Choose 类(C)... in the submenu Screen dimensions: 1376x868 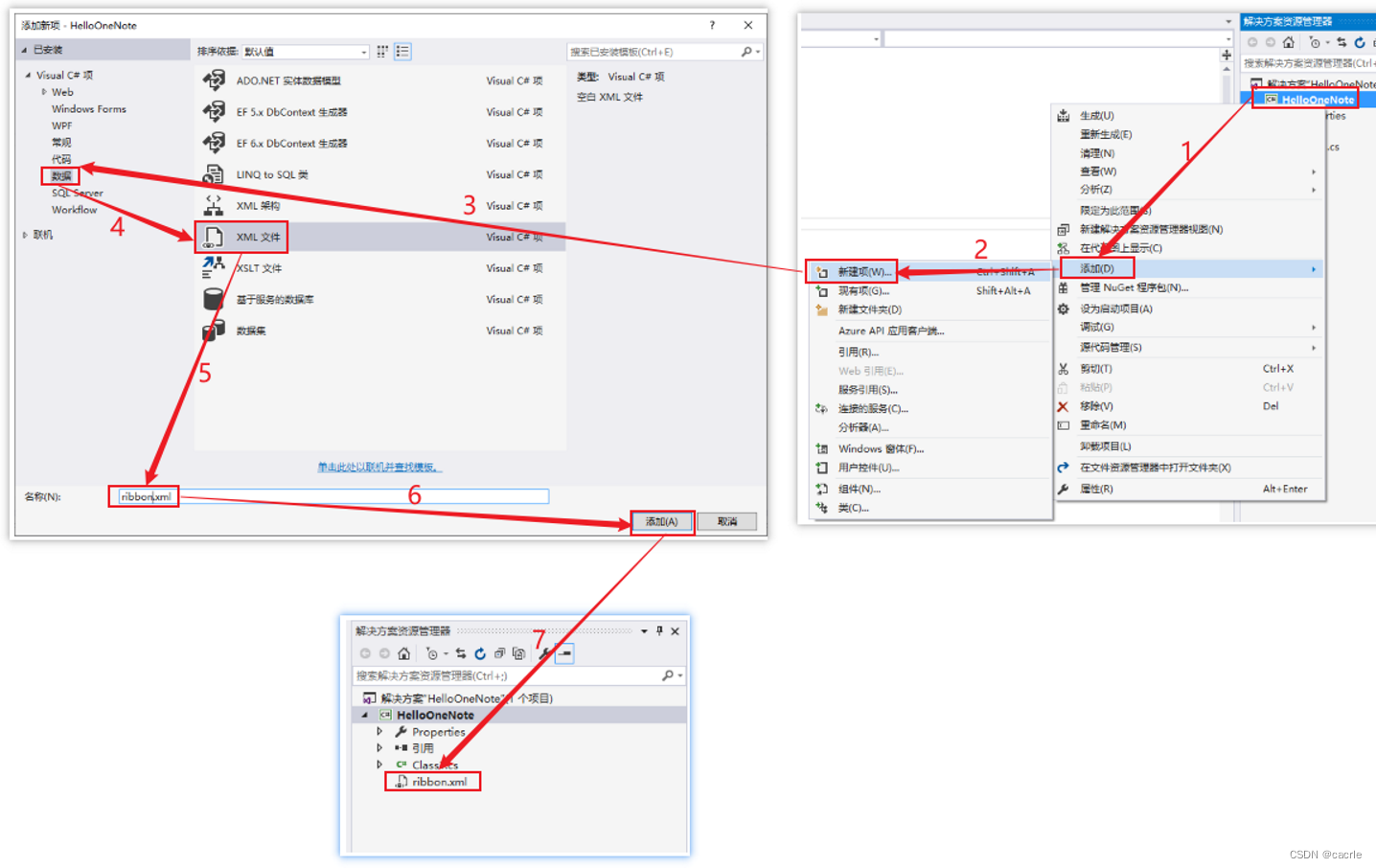click(x=929, y=508)
